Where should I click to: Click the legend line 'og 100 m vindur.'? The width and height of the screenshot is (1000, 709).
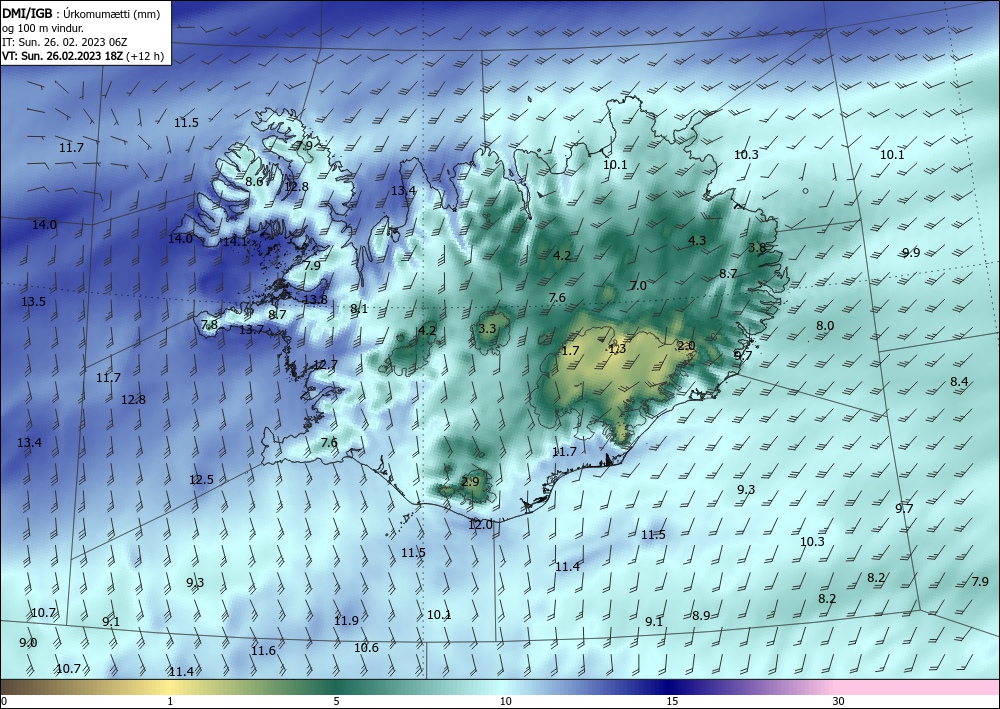tap(43, 28)
